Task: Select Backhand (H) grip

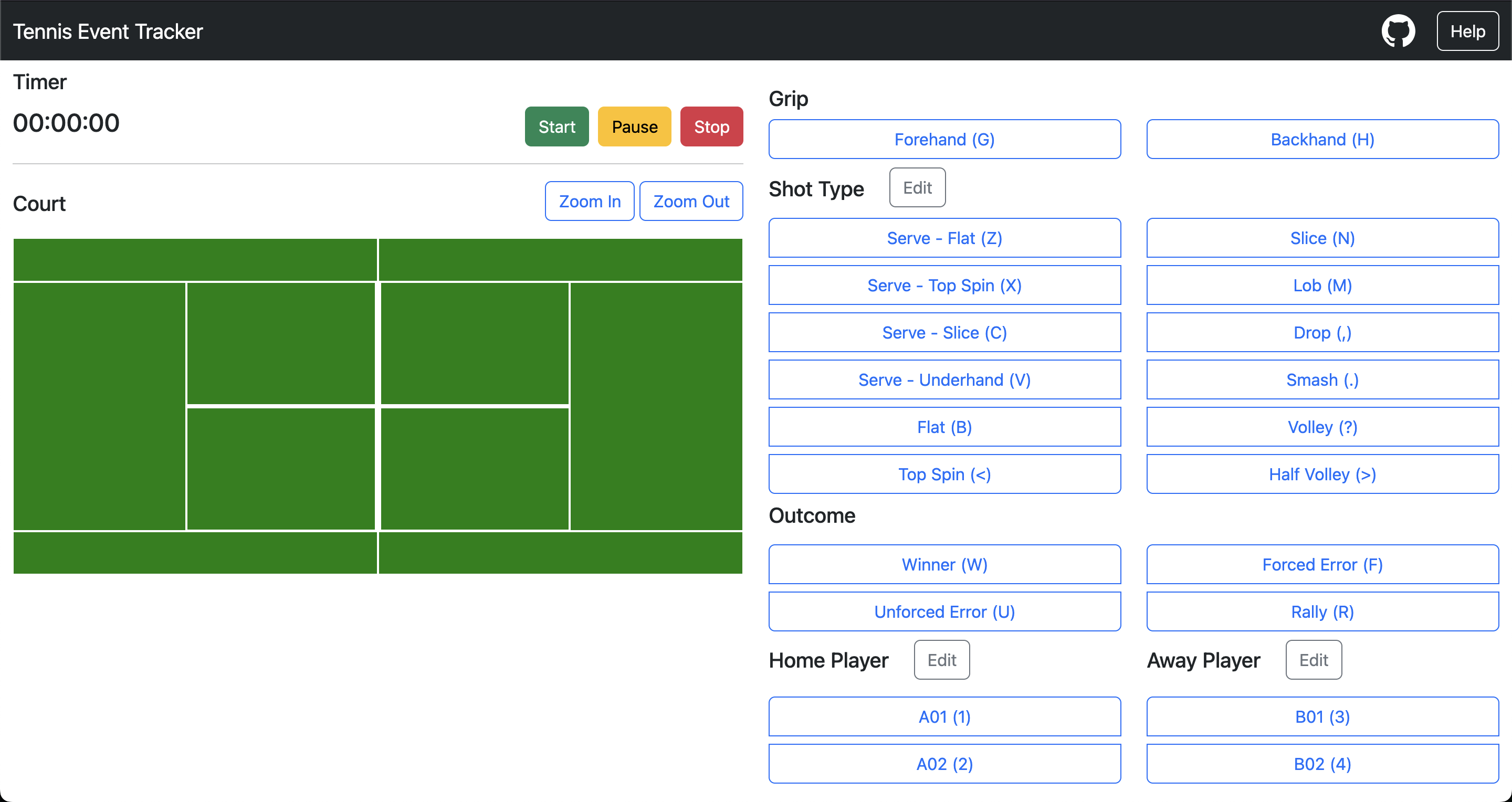Action: coord(1322,140)
